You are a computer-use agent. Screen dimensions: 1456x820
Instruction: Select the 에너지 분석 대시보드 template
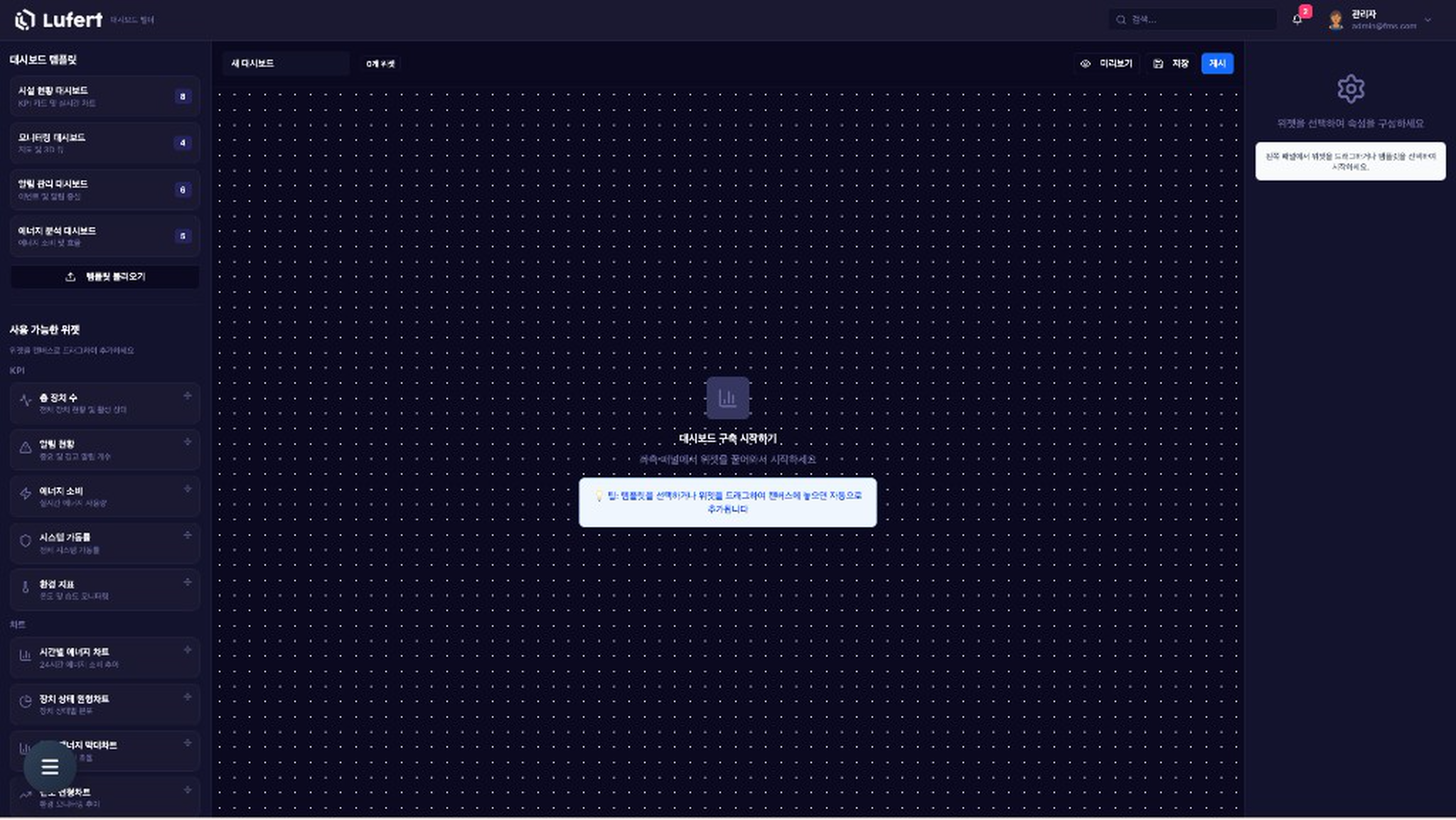point(105,236)
